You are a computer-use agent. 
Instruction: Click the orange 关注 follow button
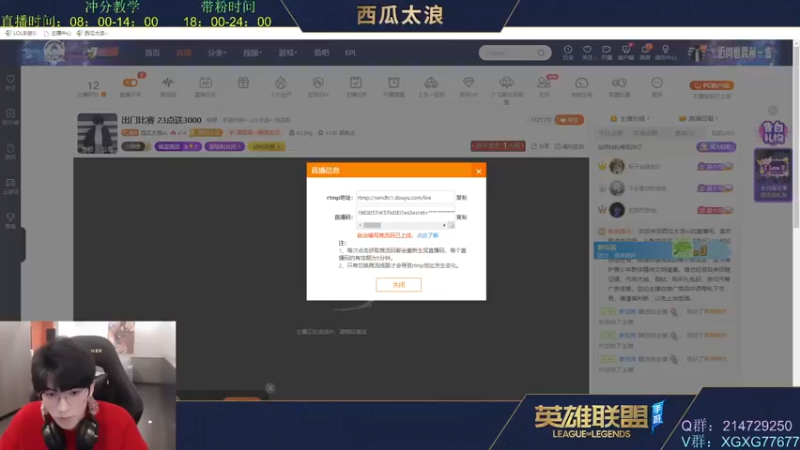pyautogui.click(x=569, y=120)
